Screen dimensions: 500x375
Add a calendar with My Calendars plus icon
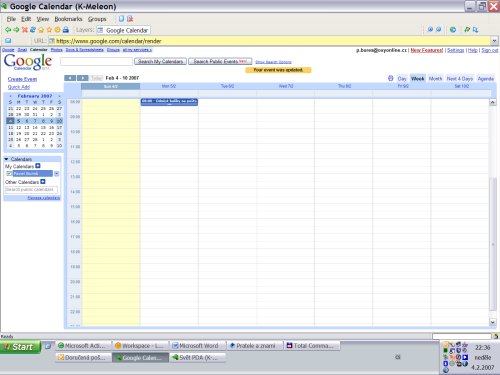coord(38,166)
